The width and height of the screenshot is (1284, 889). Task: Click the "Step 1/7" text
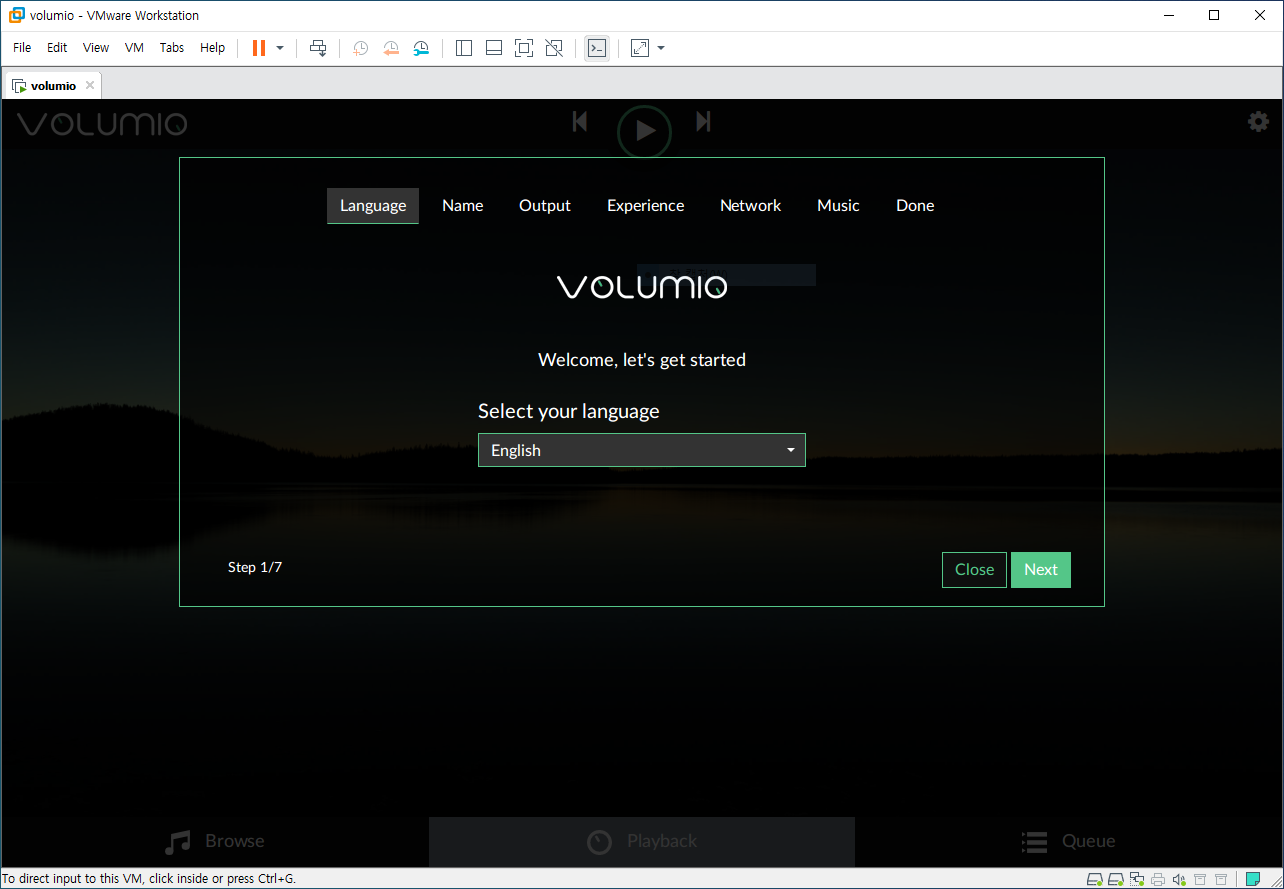click(x=255, y=567)
